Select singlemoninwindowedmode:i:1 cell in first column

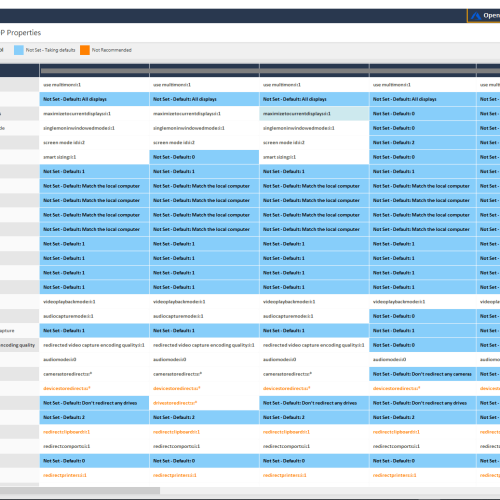click(x=94, y=128)
